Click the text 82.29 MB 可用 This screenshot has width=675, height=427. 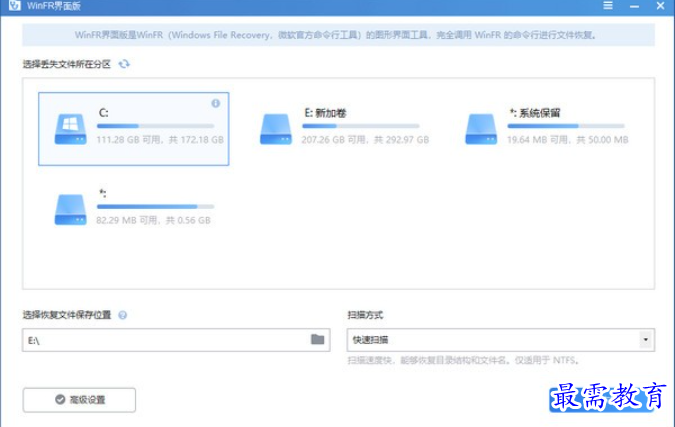(127, 220)
